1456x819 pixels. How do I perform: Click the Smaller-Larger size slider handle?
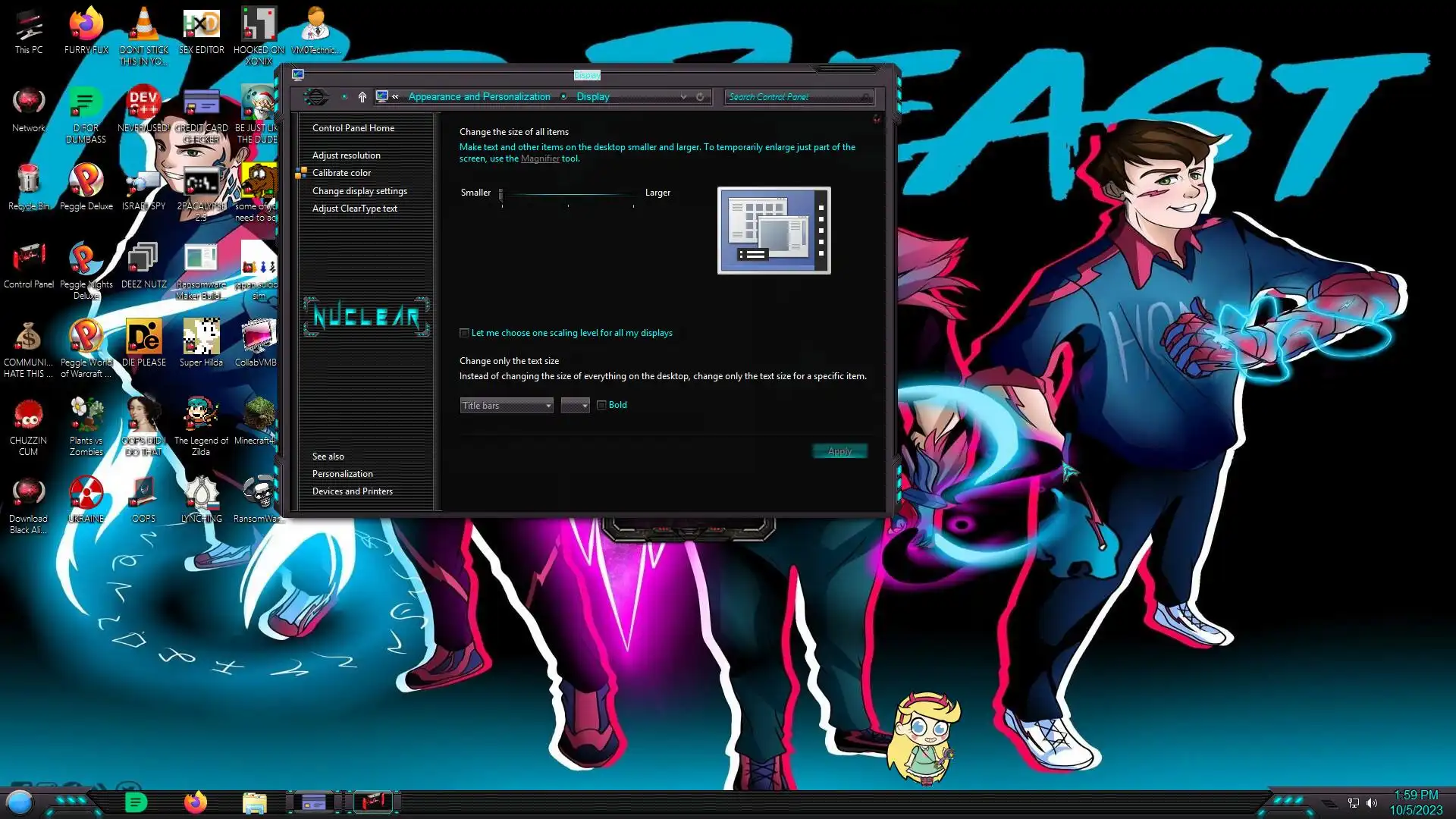501,195
